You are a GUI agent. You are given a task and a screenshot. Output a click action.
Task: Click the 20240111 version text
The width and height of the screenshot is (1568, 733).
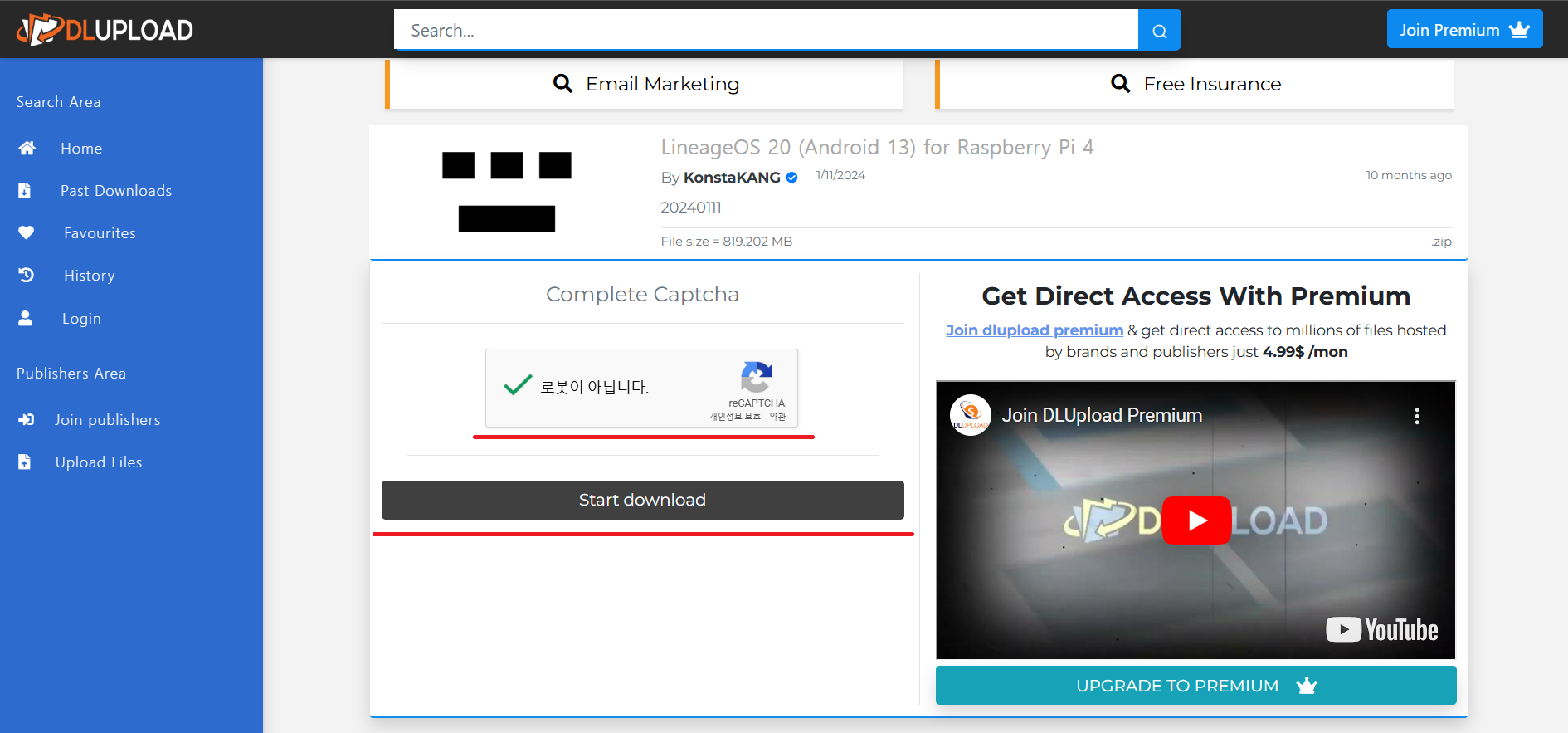[x=691, y=208]
